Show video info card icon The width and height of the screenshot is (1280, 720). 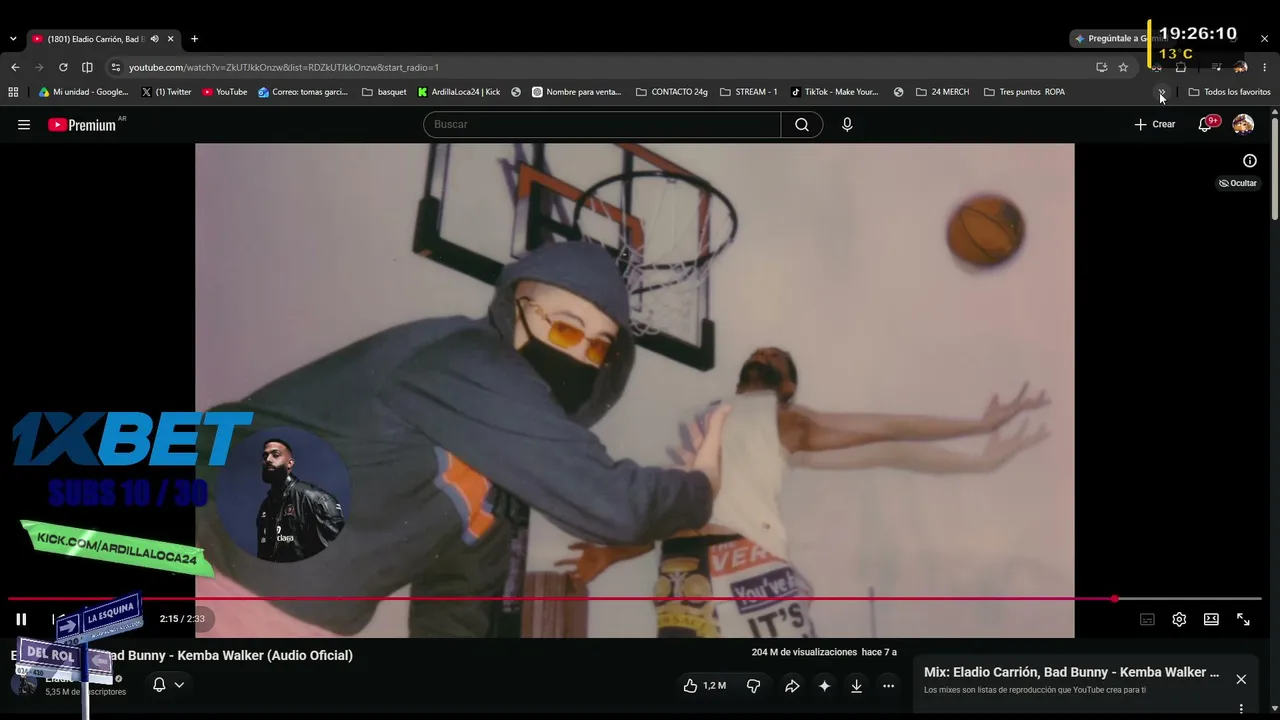[x=1250, y=160]
